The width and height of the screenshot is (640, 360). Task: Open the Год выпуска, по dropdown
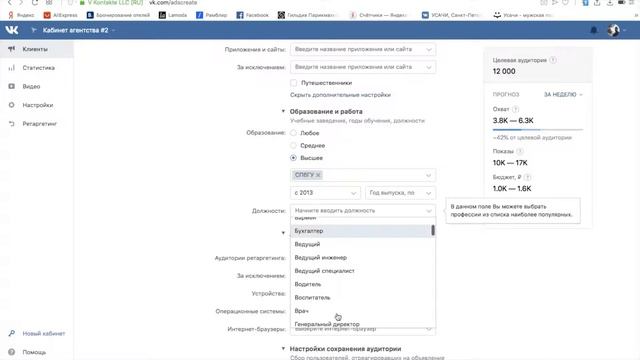400,193
